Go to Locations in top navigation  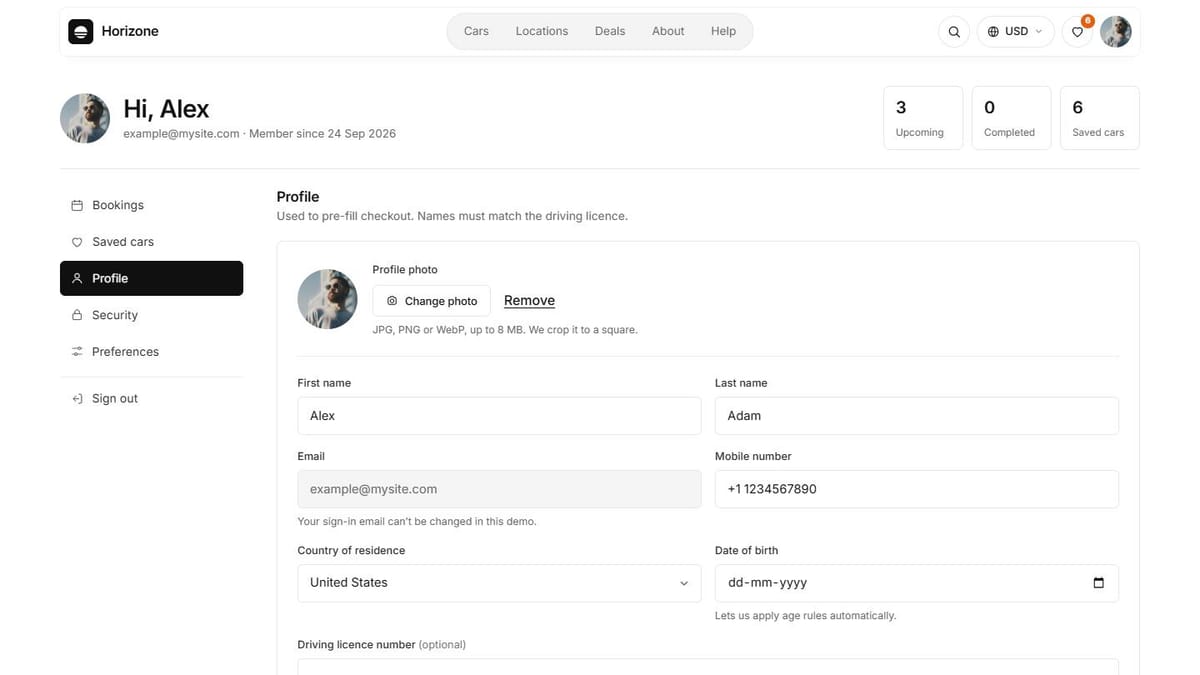coord(542,31)
